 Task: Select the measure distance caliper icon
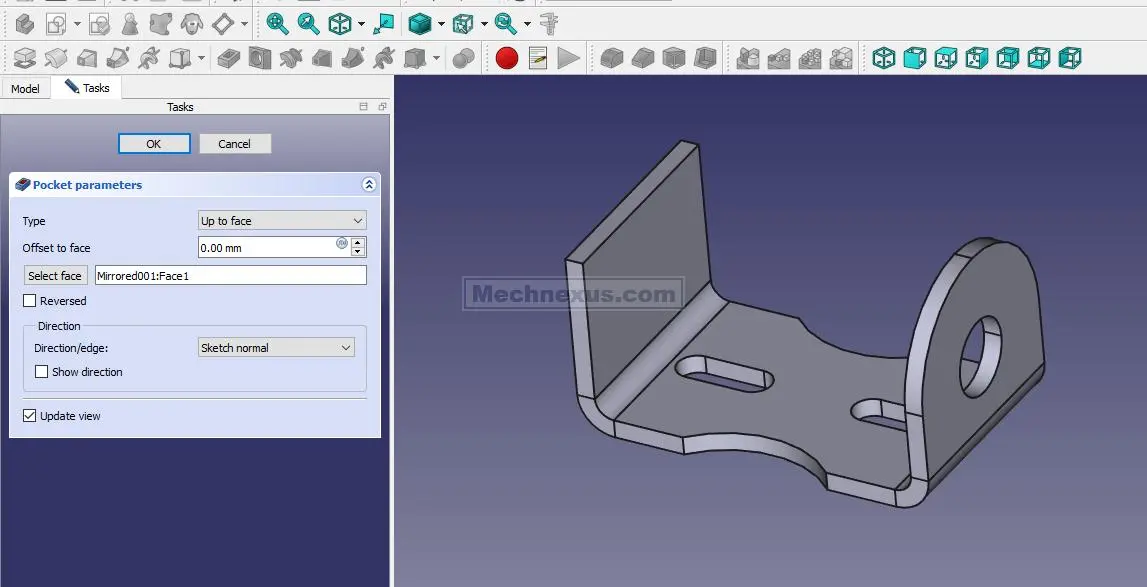pyautogui.click(x=548, y=23)
